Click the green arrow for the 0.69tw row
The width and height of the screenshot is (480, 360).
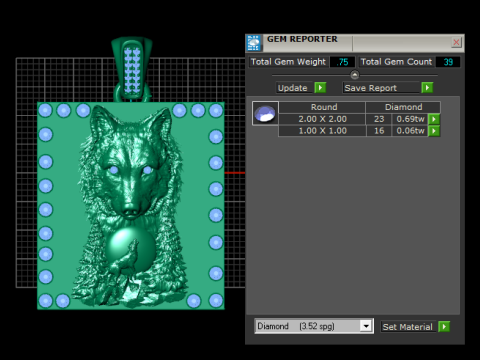pos(434,119)
